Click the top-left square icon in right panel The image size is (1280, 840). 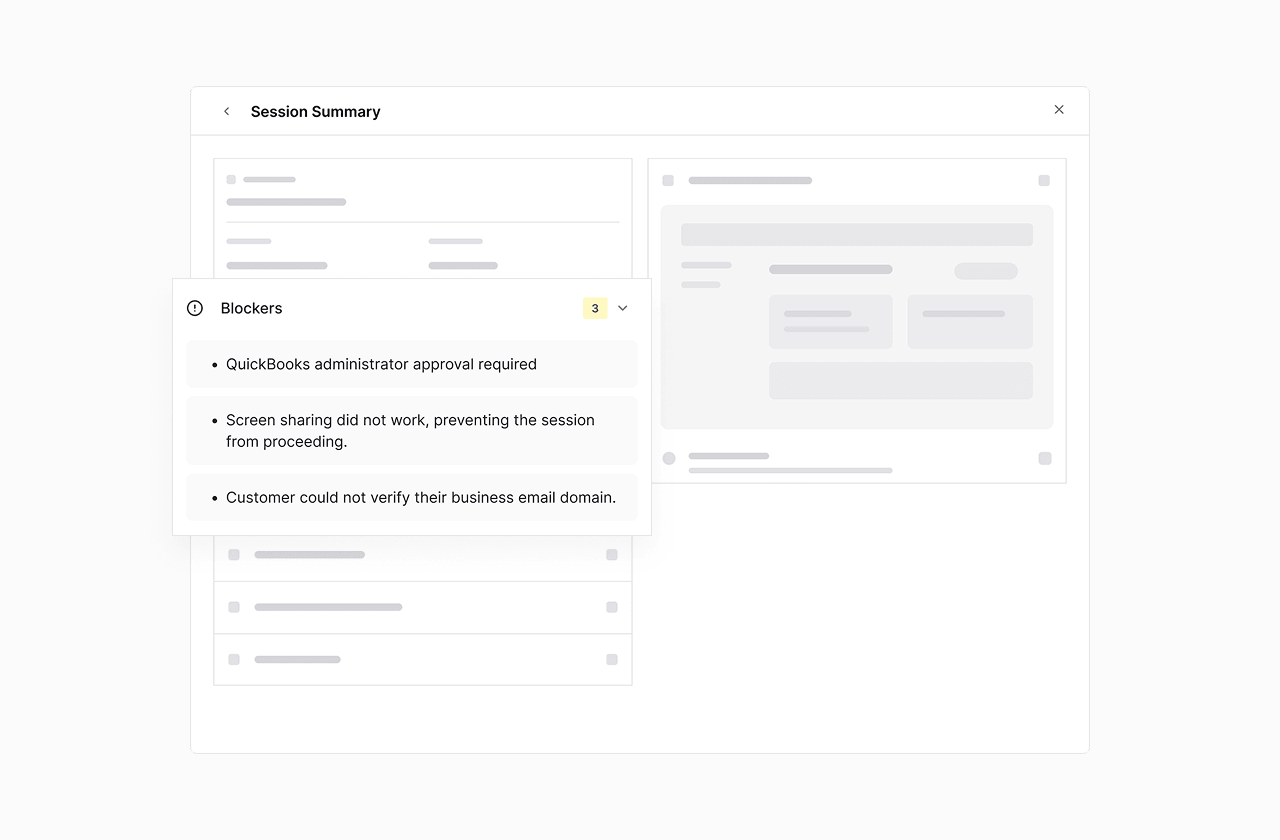(668, 181)
